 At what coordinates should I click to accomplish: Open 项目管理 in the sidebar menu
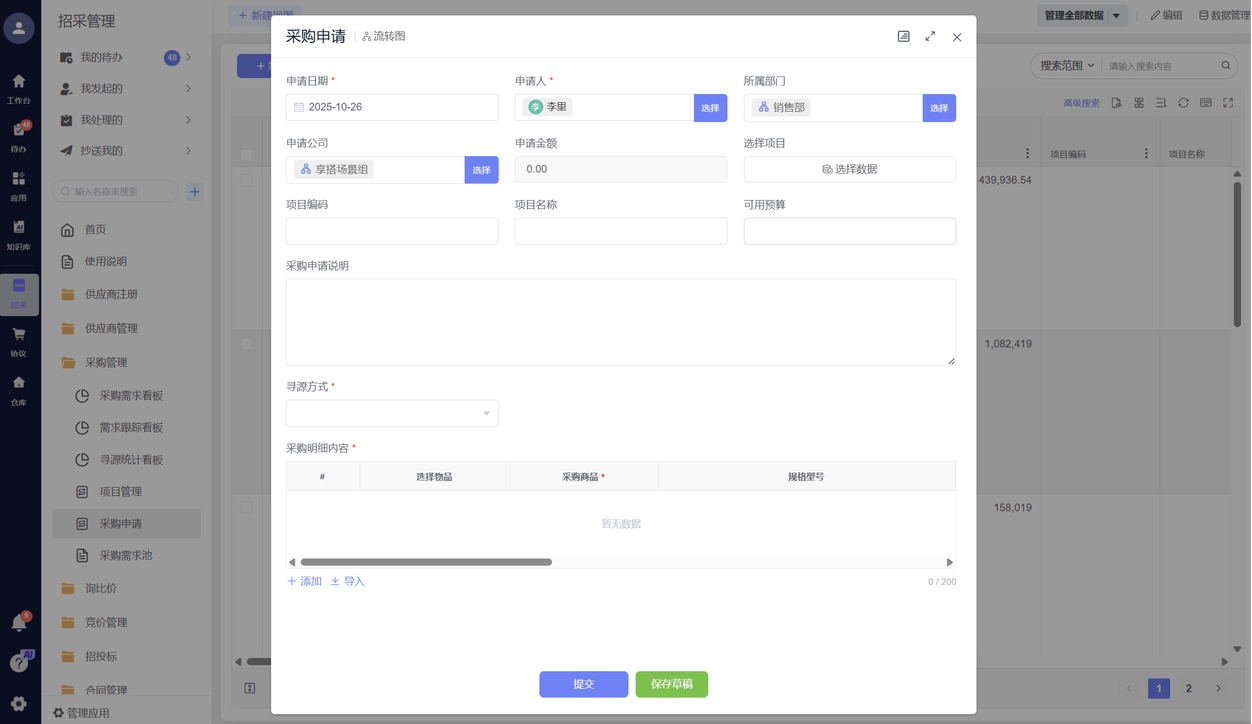click(x=120, y=492)
